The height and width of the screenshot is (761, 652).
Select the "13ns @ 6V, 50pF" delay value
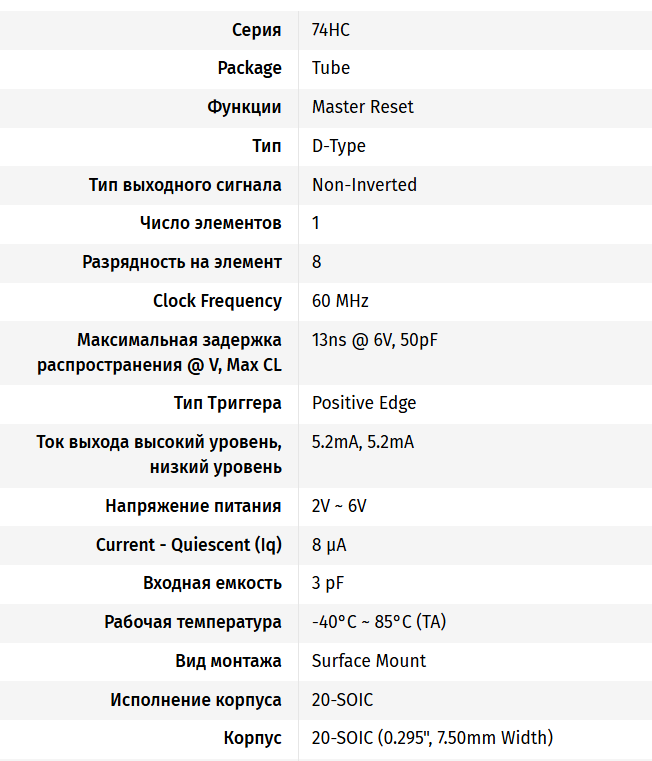click(374, 340)
